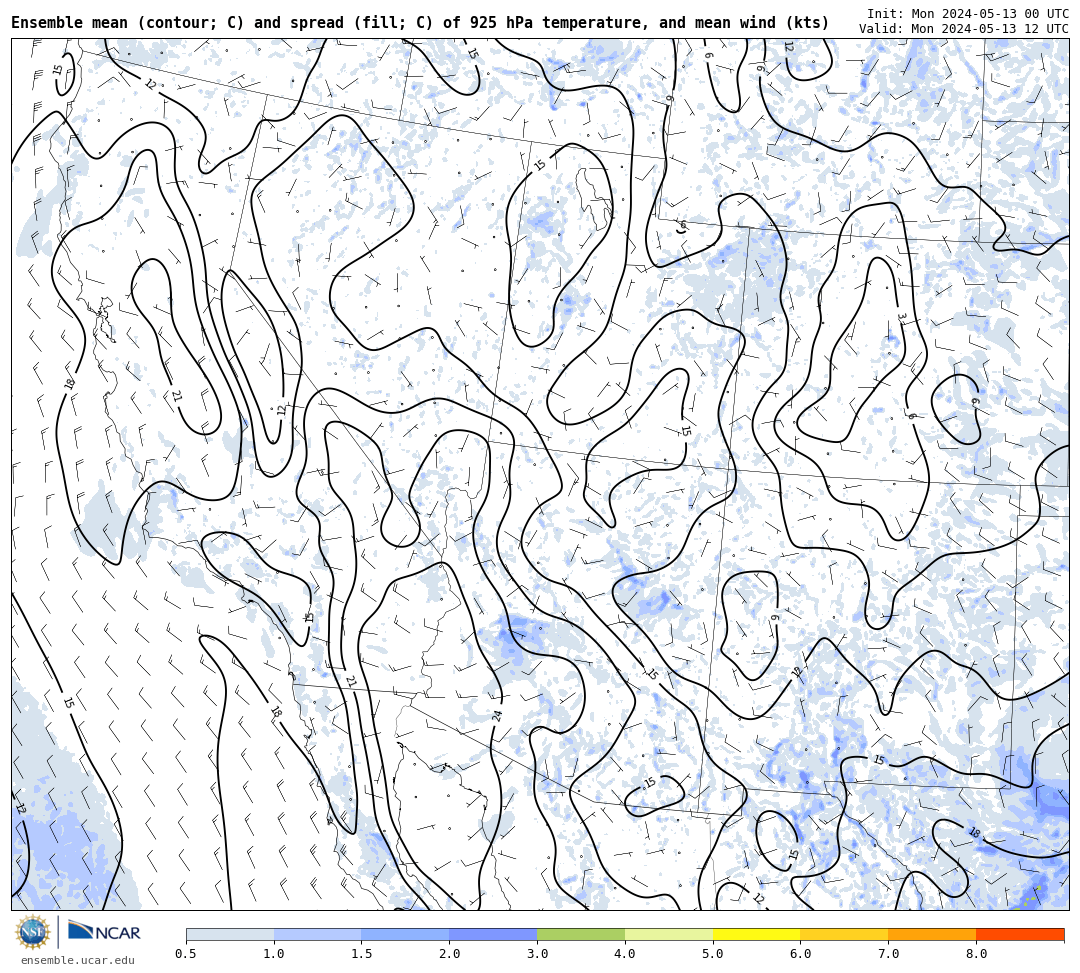Click the 1.0–1.5 light blue color swatch
This screenshot has height=973, width=1080.
coord(318,934)
